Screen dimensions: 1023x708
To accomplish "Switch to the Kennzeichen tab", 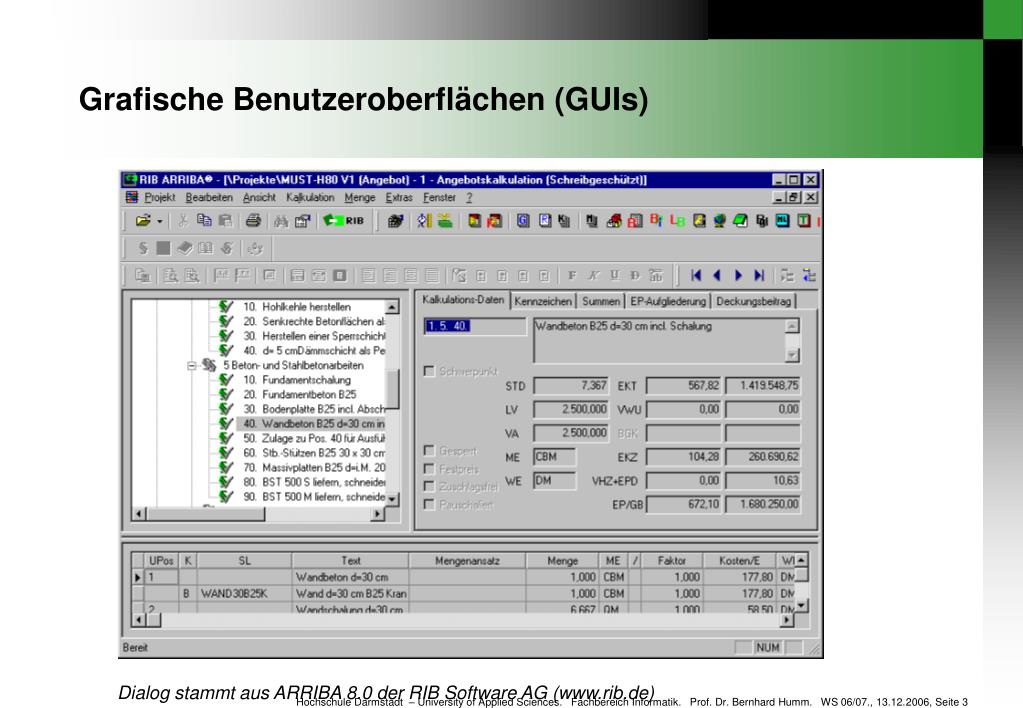I will [543, 301].
